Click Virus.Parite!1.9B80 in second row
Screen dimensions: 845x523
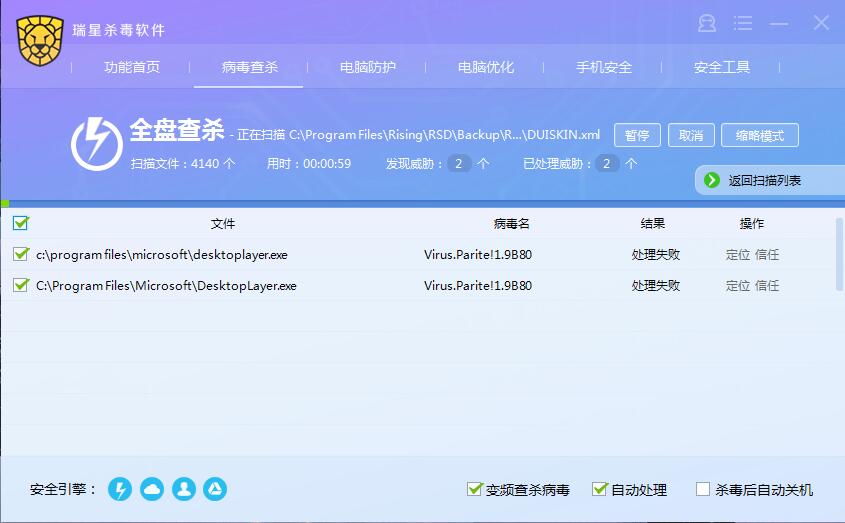click(478, 285)
